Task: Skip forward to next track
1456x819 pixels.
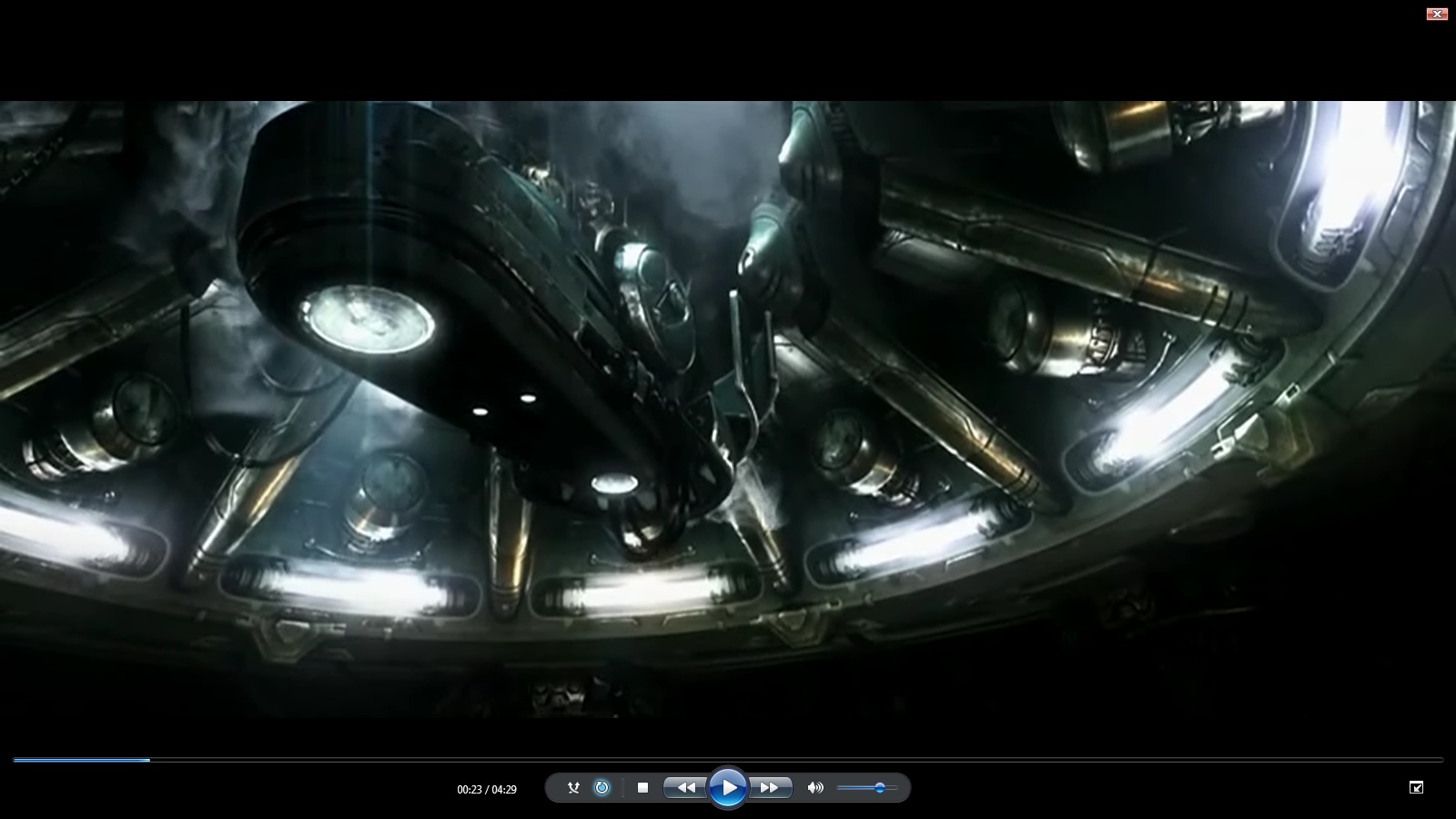Action: (770, 788)
